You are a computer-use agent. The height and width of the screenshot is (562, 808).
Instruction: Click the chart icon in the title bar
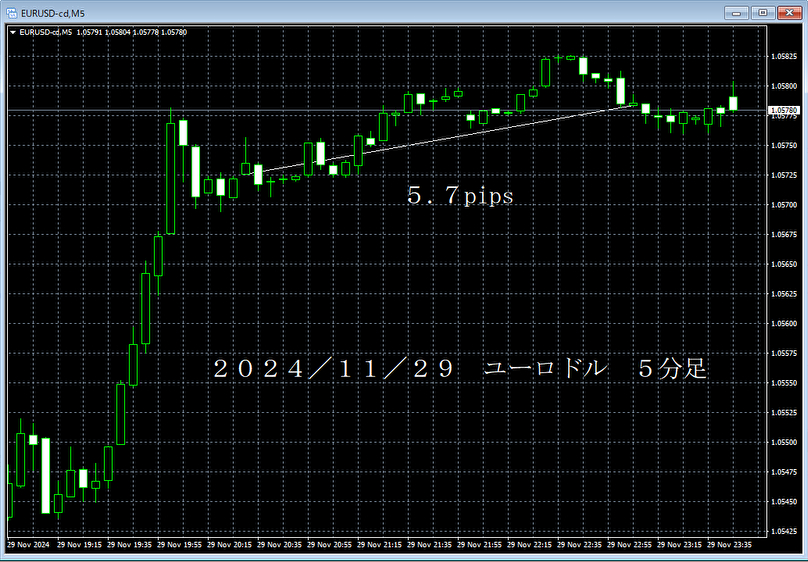point(10,12)
